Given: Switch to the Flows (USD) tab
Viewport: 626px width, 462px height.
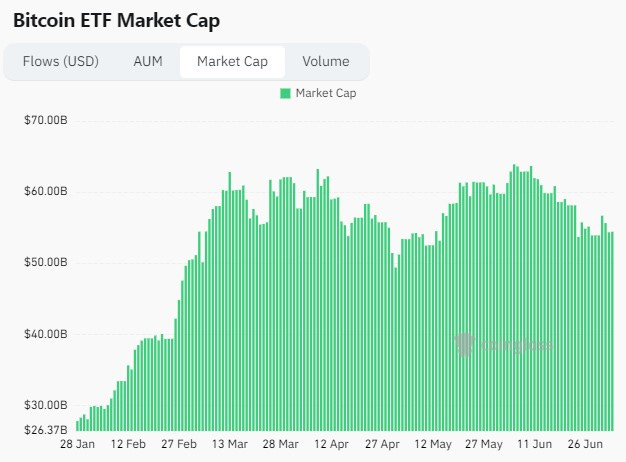Looking at the screenshot, I should 61,61.
